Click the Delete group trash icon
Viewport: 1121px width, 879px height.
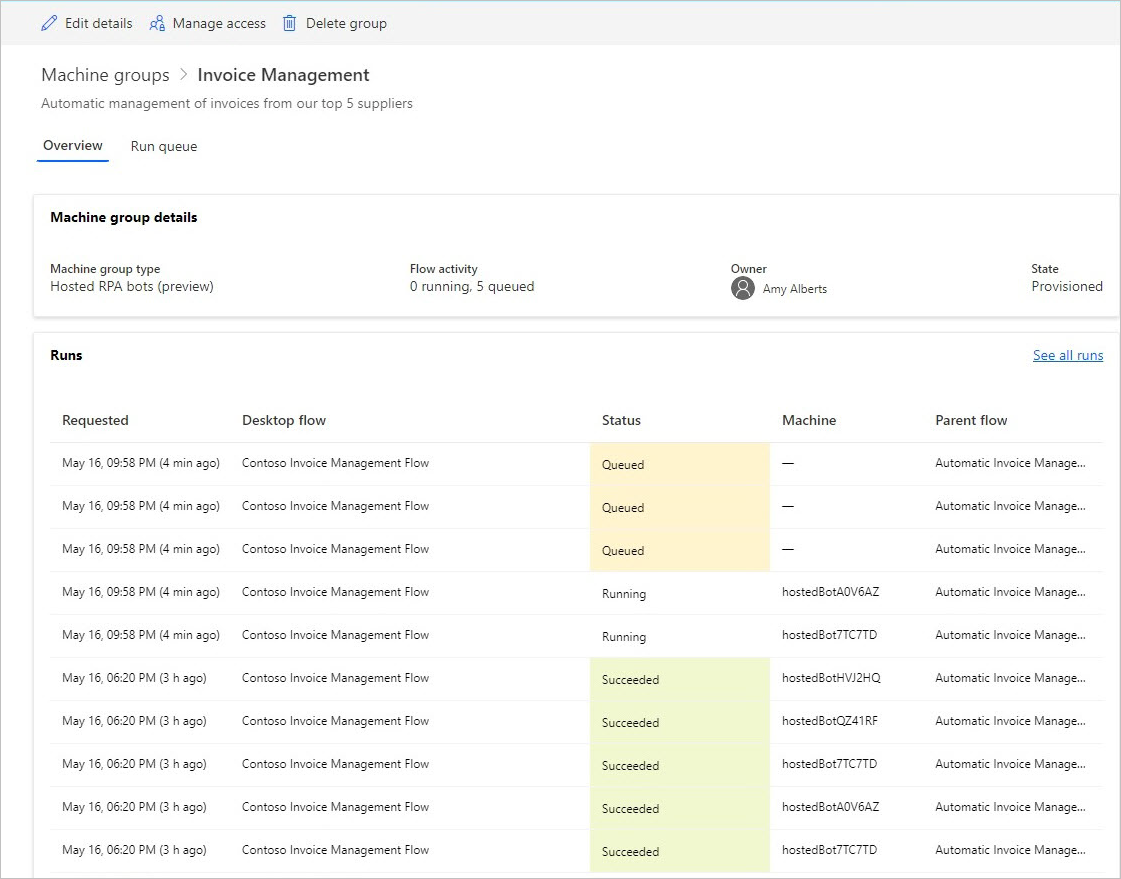pyautogui.click(x=289, y=23)
